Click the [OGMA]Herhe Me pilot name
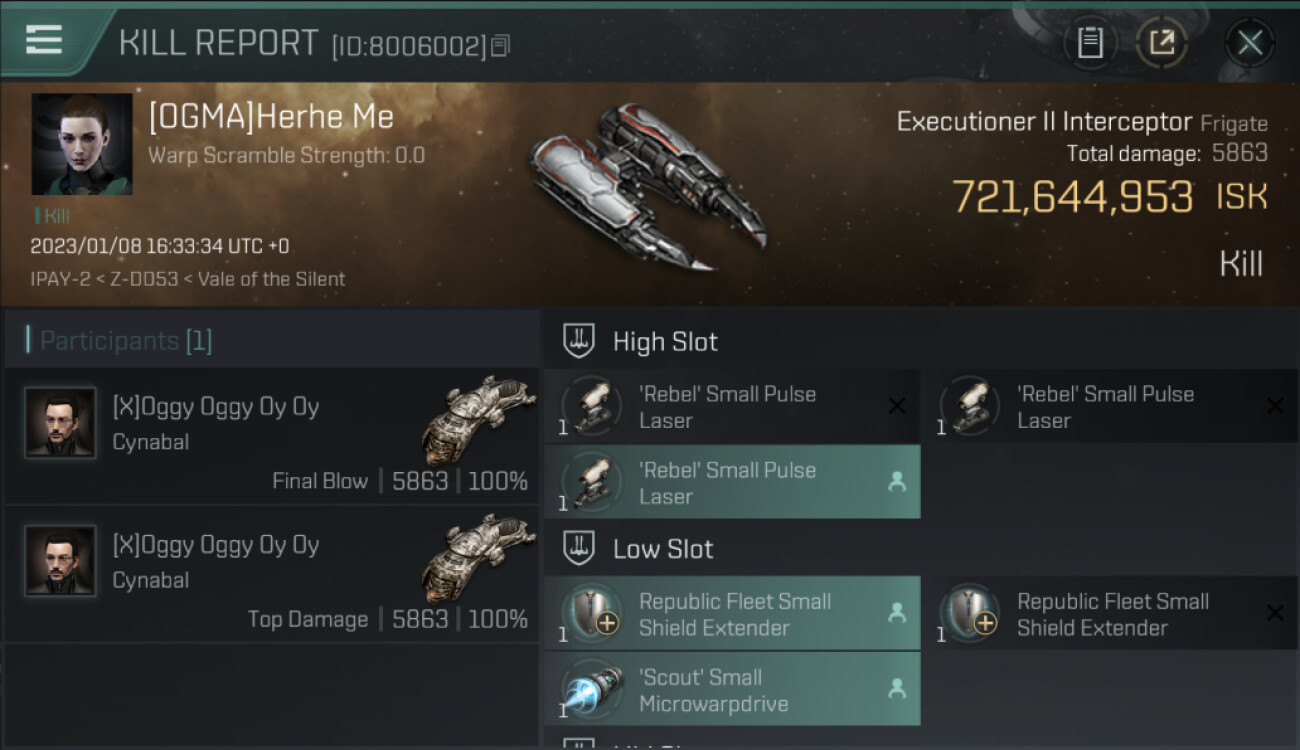The width and height of the screenshot is (1300, 750). [x=271, y=117]
